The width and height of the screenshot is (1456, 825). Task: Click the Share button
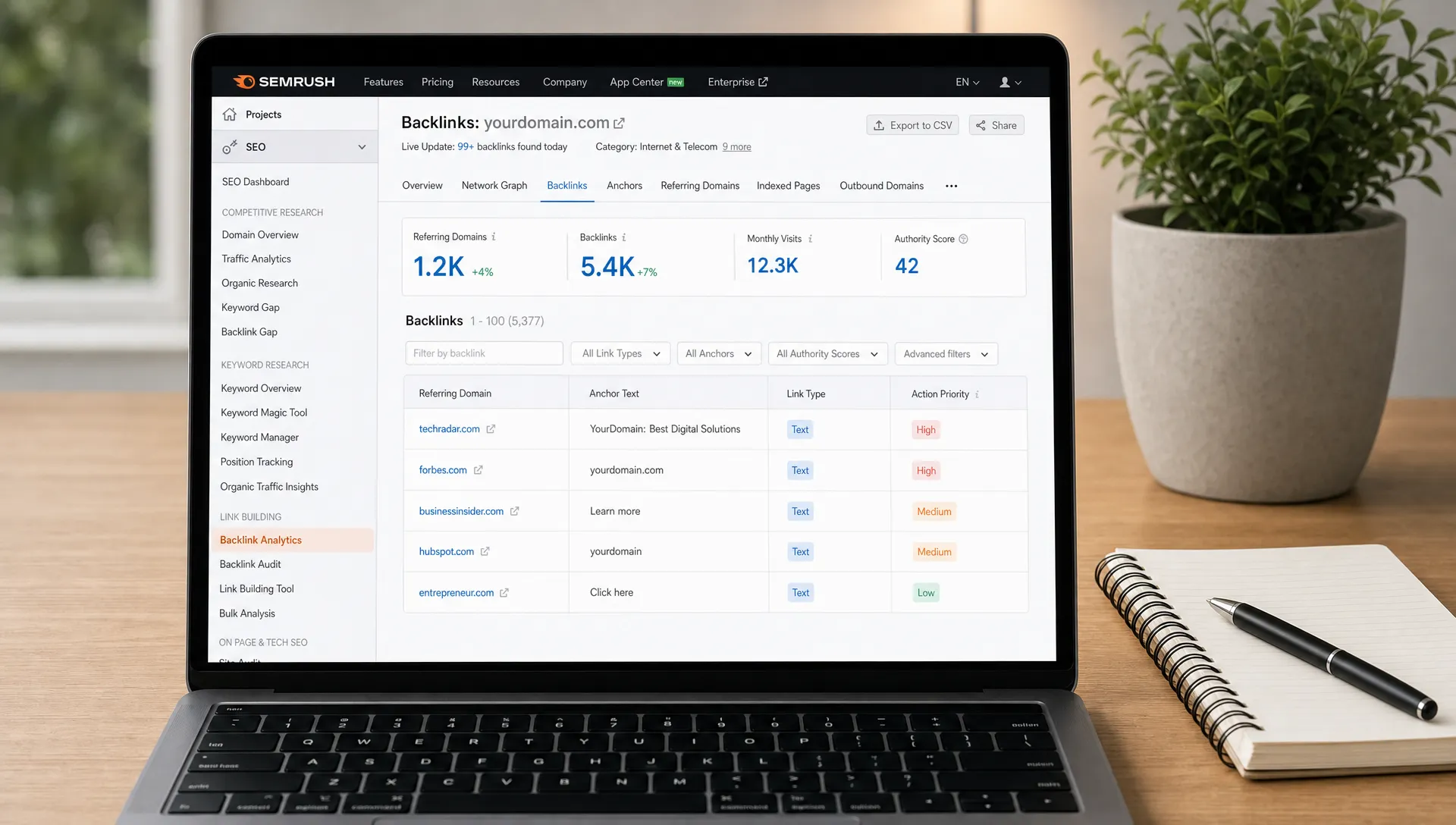996,125
